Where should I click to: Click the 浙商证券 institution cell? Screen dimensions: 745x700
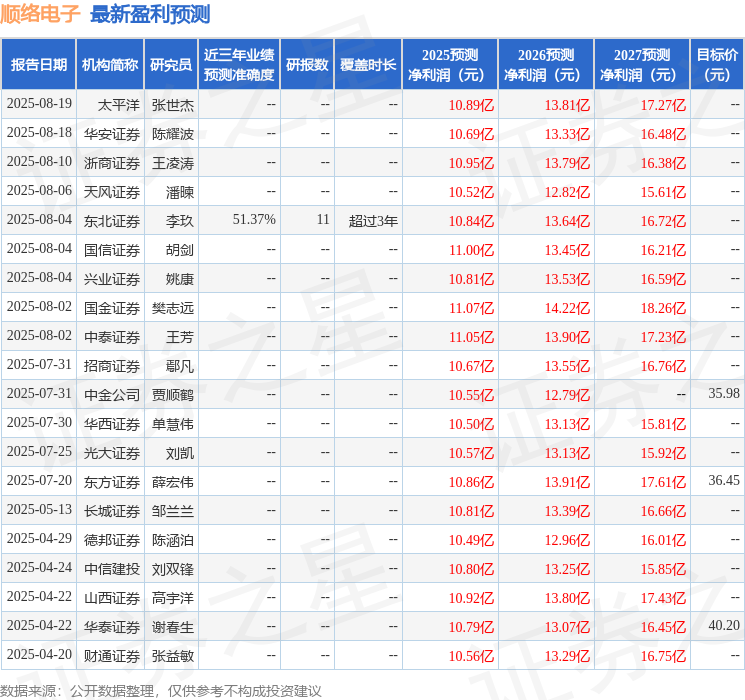click(112, 163)
